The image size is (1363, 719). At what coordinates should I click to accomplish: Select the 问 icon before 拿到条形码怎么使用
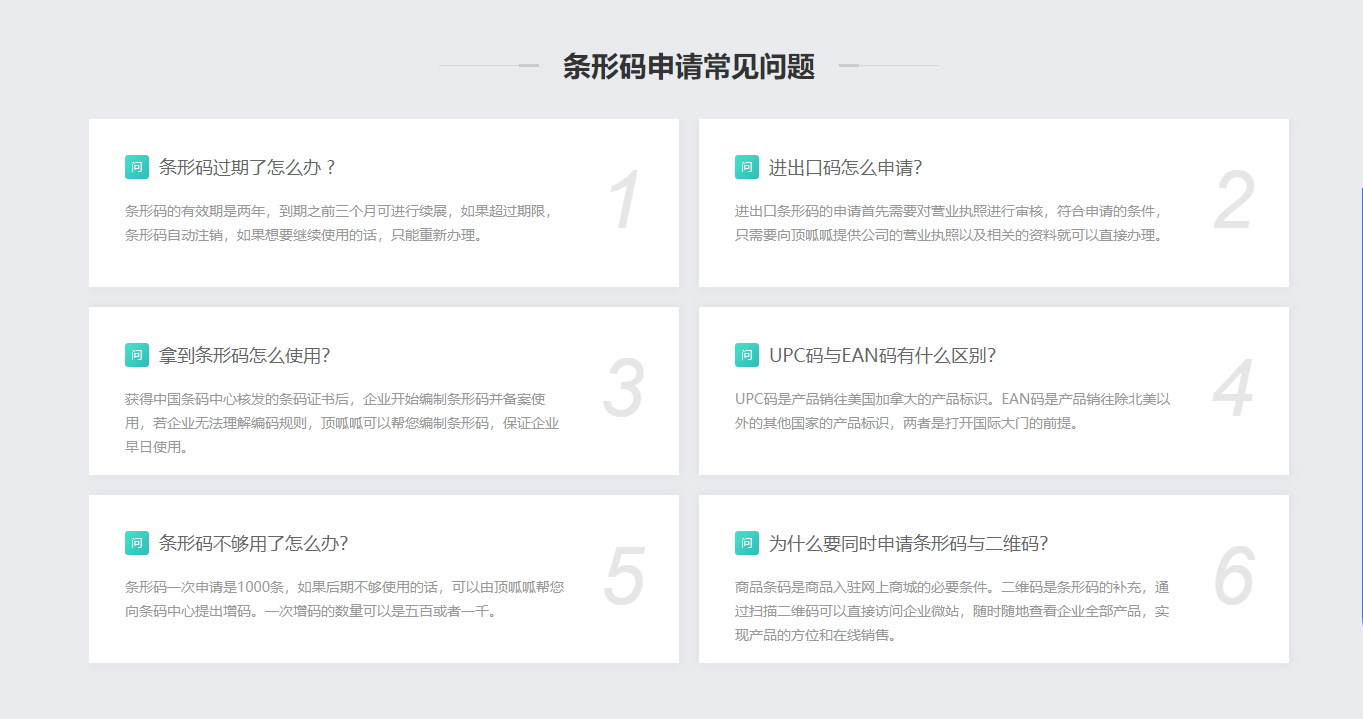tap(137, 355)
